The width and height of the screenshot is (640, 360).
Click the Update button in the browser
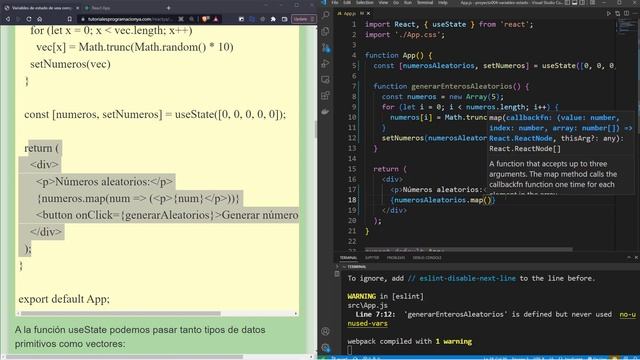[x=304, y=19]
